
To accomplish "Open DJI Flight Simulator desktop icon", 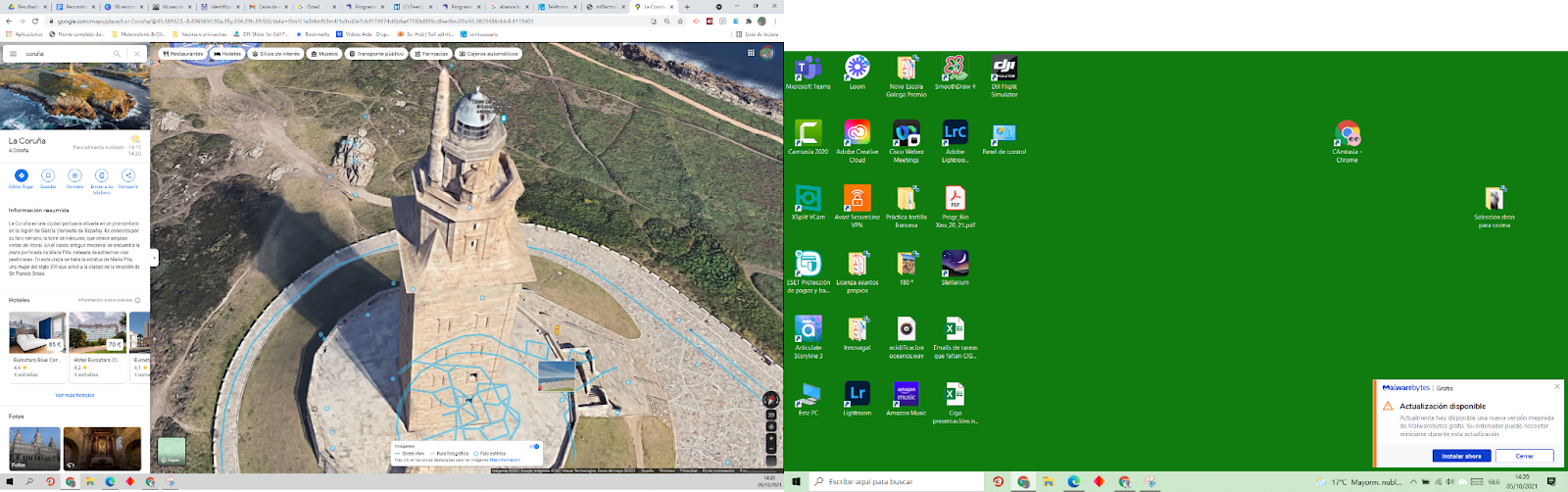I will point(1004,75).
